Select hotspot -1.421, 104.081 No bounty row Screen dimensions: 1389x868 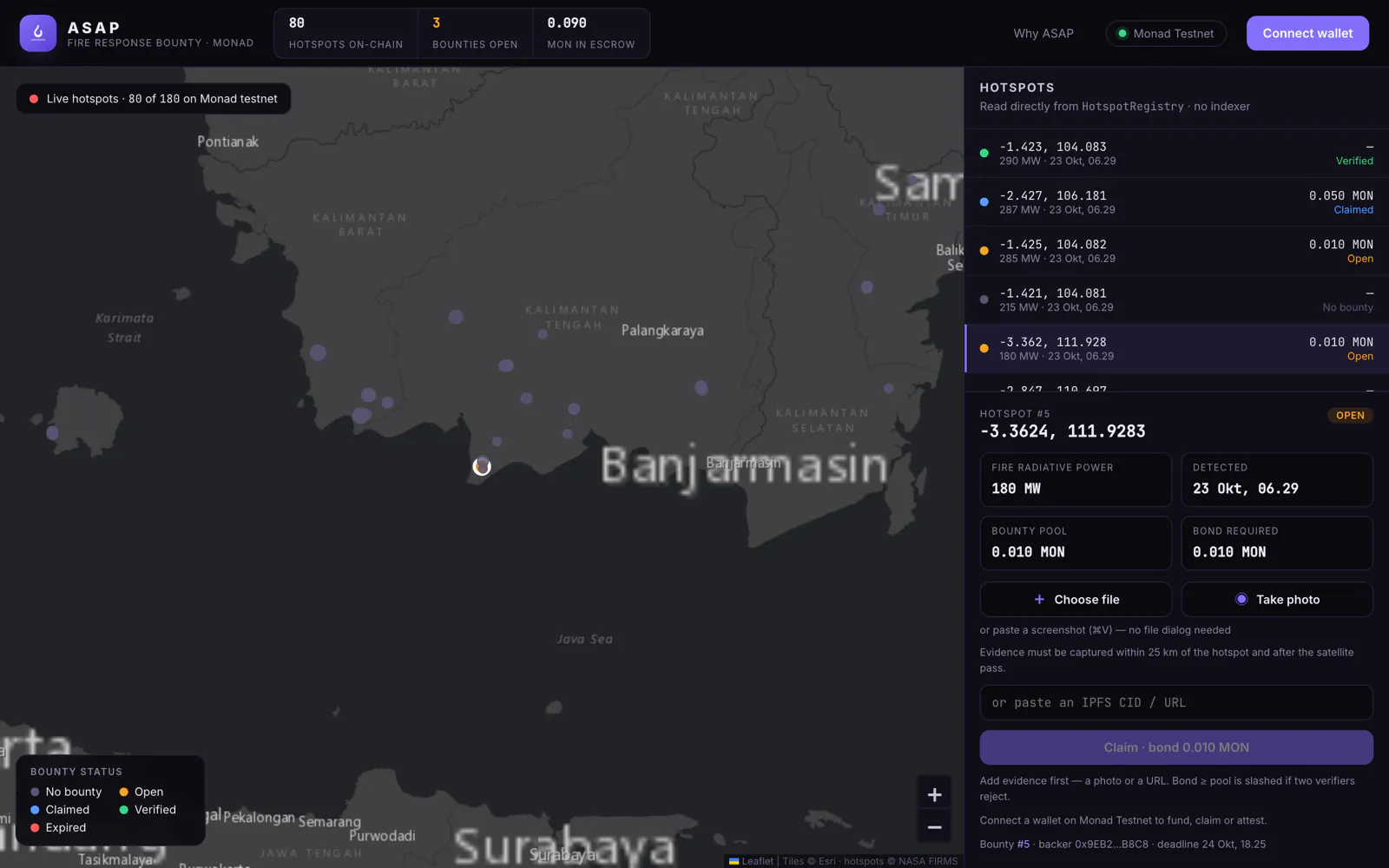pos(1176,299)
